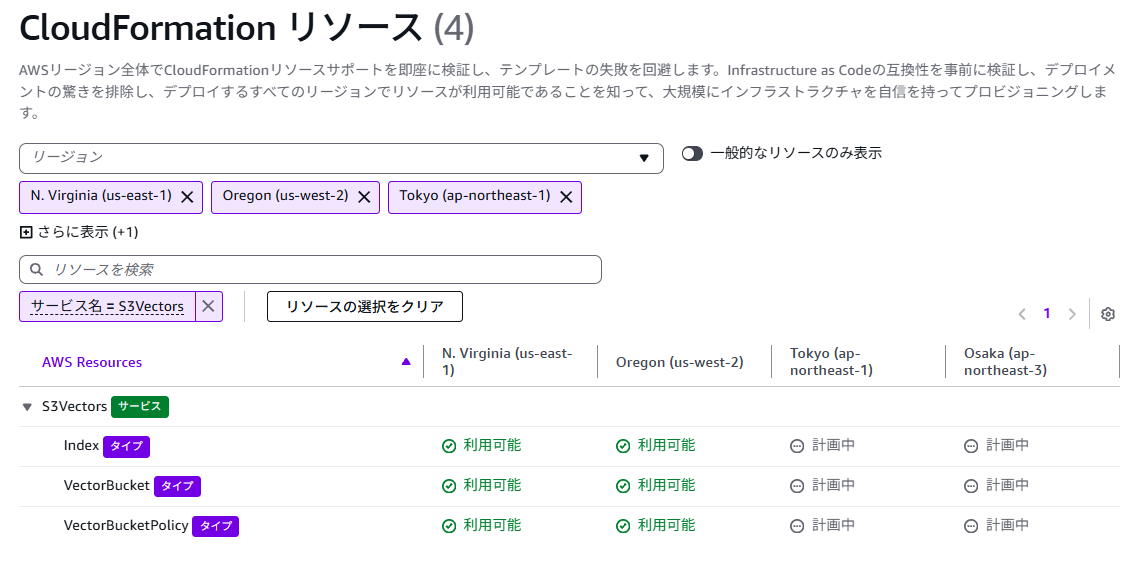Expand さらに表示 (+1) regions
Image resolution: width=1144 pixels, height=569 pixels.
pos(79,233)
